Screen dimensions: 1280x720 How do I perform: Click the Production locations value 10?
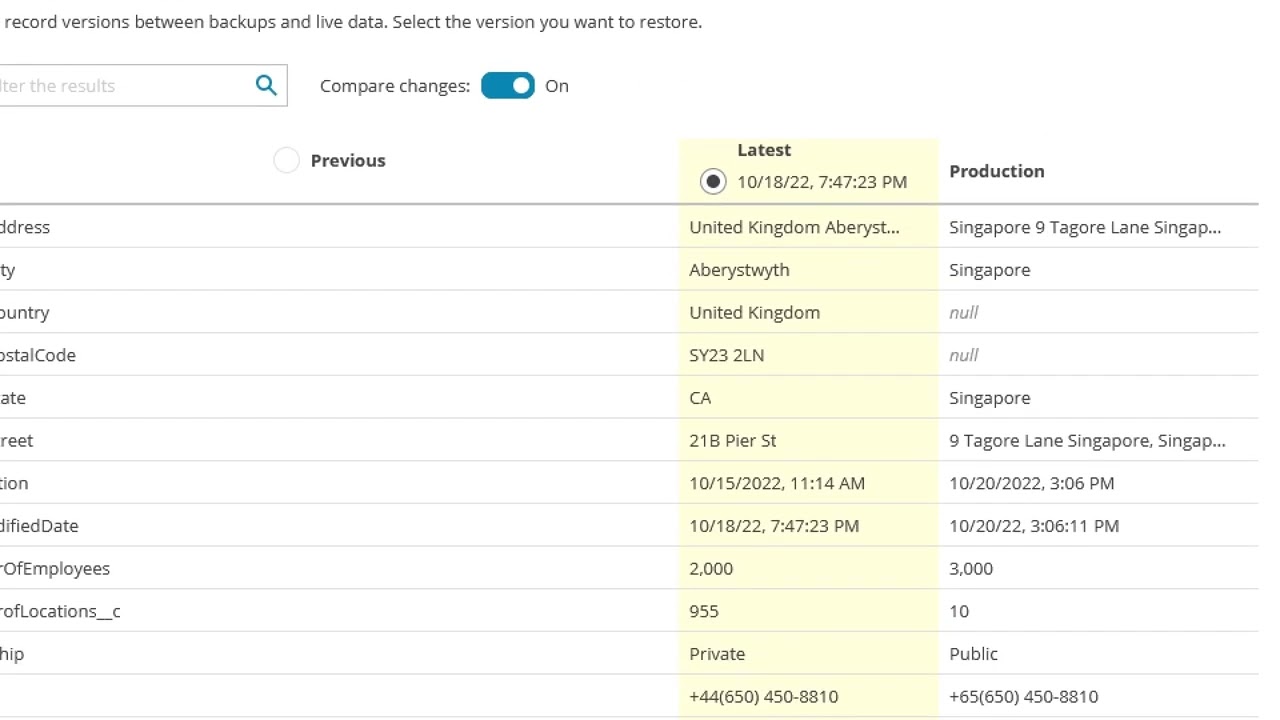point(959,611)
